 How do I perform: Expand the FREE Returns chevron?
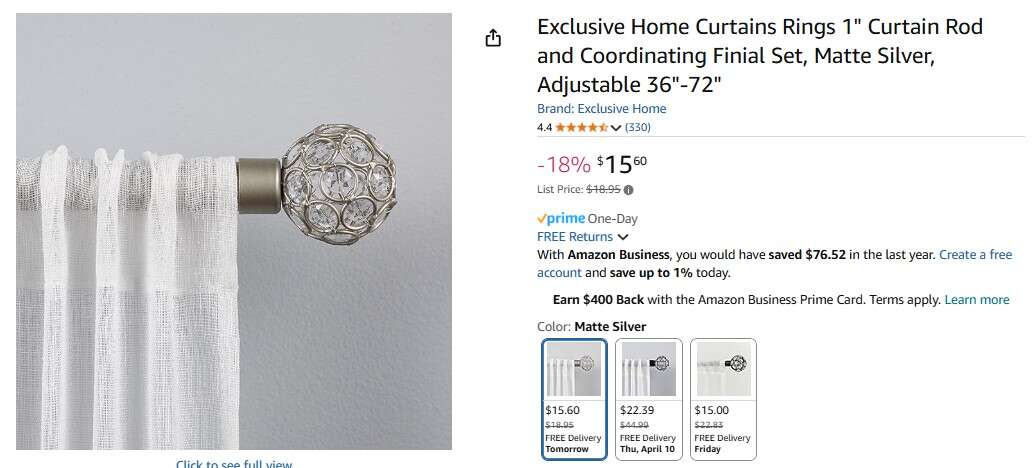click(623, 237)
